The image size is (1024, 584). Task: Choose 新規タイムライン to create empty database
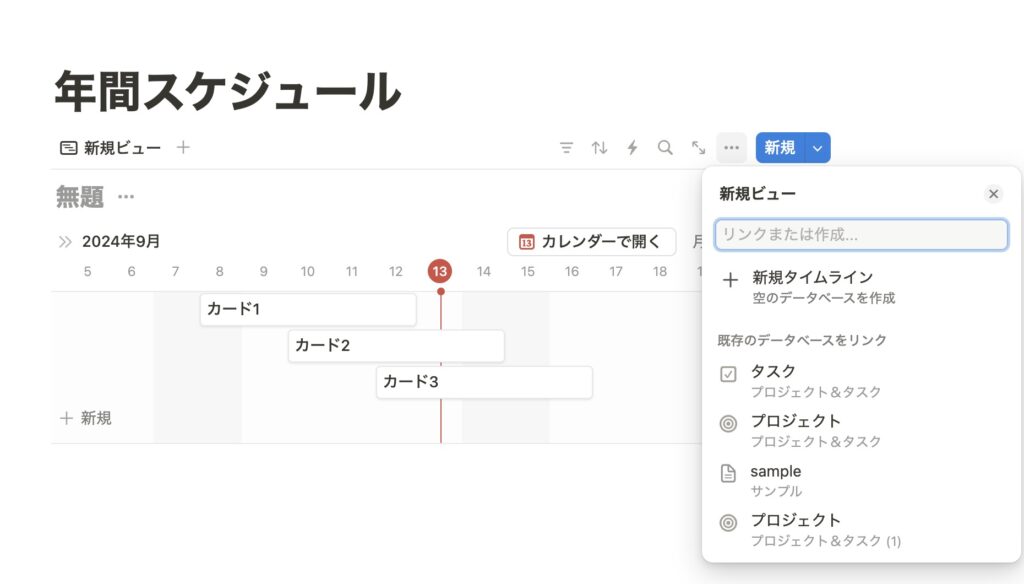812,287
